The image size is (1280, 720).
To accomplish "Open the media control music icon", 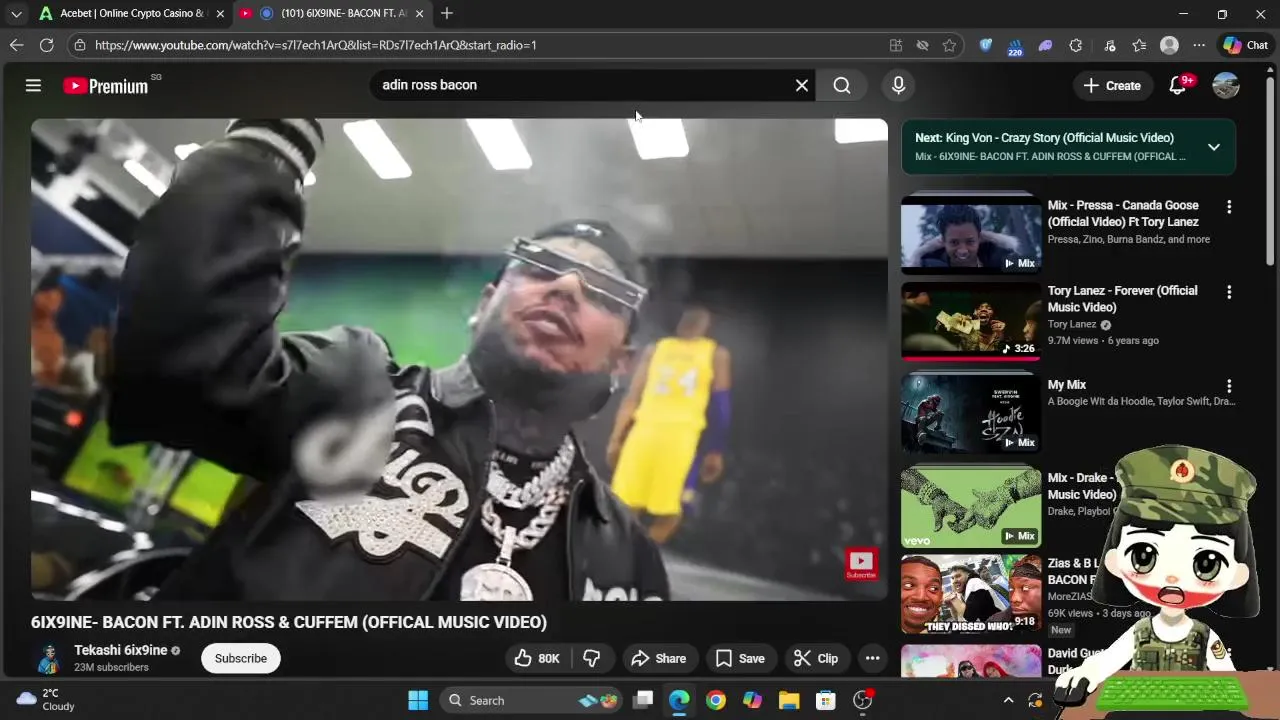I will tap(1110, 45).
